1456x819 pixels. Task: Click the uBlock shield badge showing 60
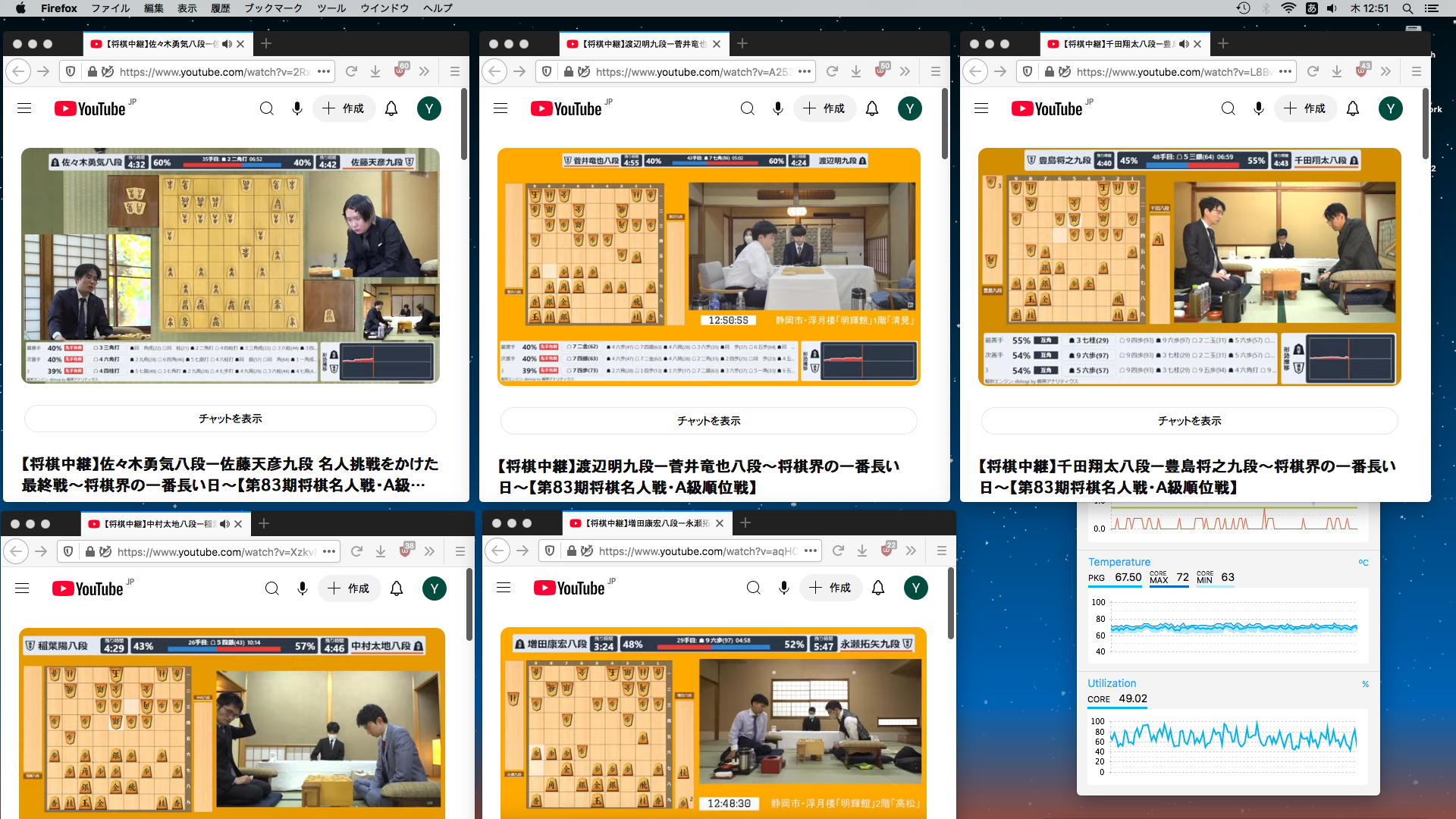400,71
